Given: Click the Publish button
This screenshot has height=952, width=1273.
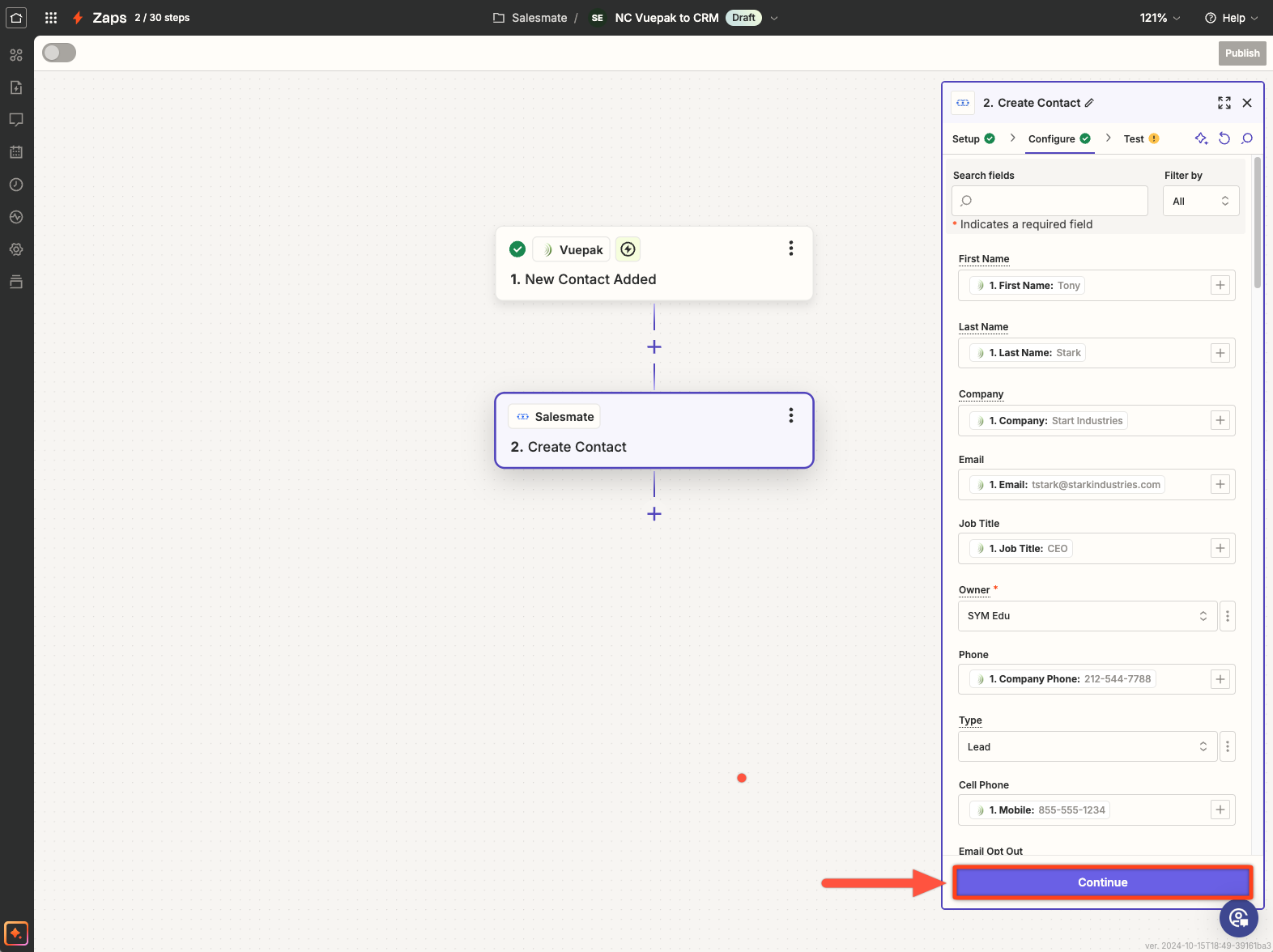Looking at the screenshot, I should (x=1241, y=53).
